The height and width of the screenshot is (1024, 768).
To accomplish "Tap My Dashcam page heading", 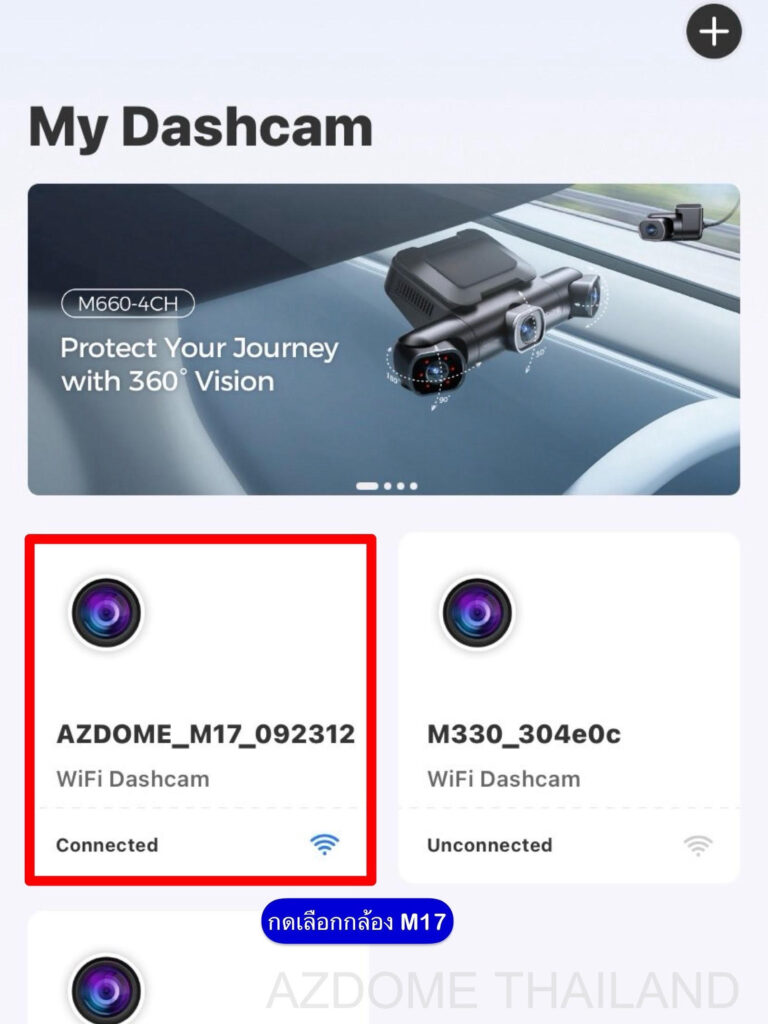I will tap(200, 128).
